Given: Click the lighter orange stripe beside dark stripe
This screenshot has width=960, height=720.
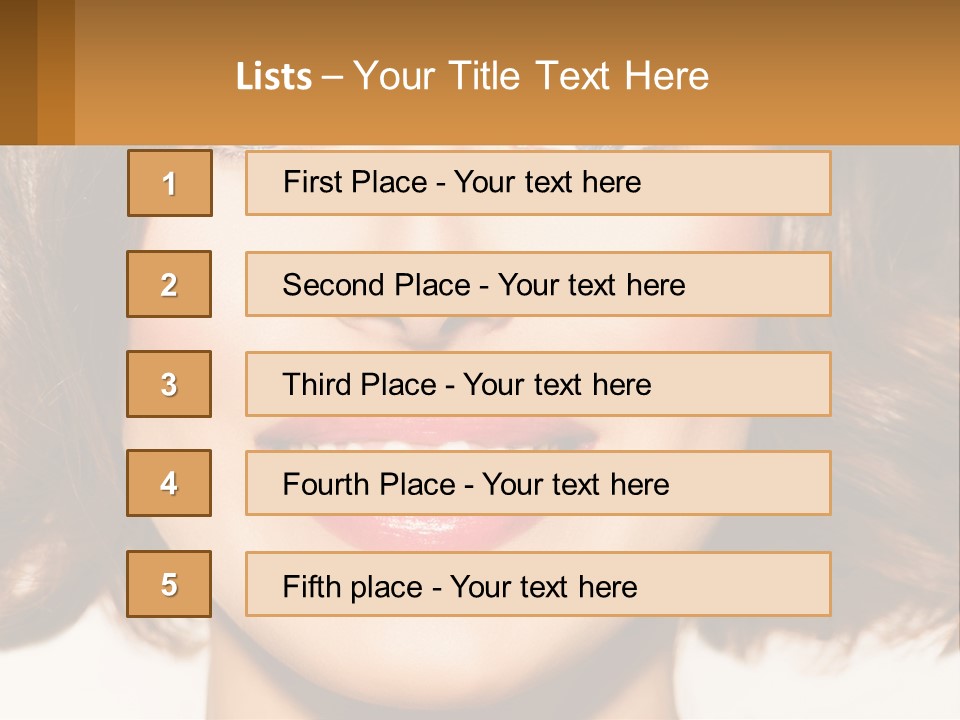Looking at the screenshot, I should 56,72.
